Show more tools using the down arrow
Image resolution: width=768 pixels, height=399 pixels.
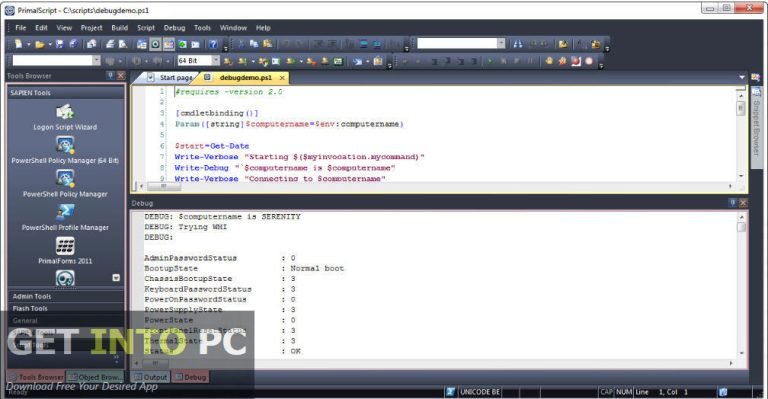pos(116,278)
